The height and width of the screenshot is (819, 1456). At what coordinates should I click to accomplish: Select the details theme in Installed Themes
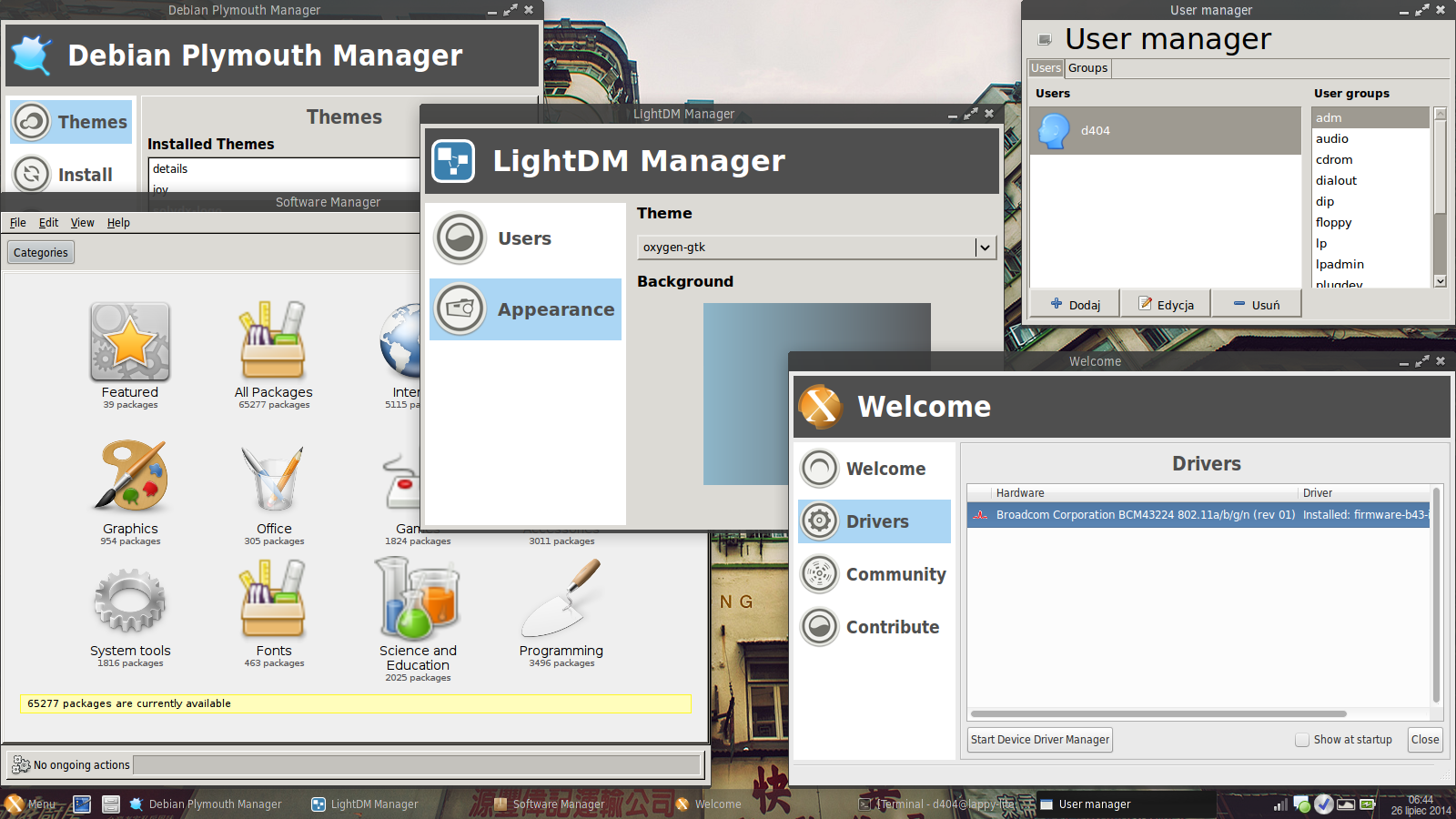pyautogui.click(x=284, y=169)
